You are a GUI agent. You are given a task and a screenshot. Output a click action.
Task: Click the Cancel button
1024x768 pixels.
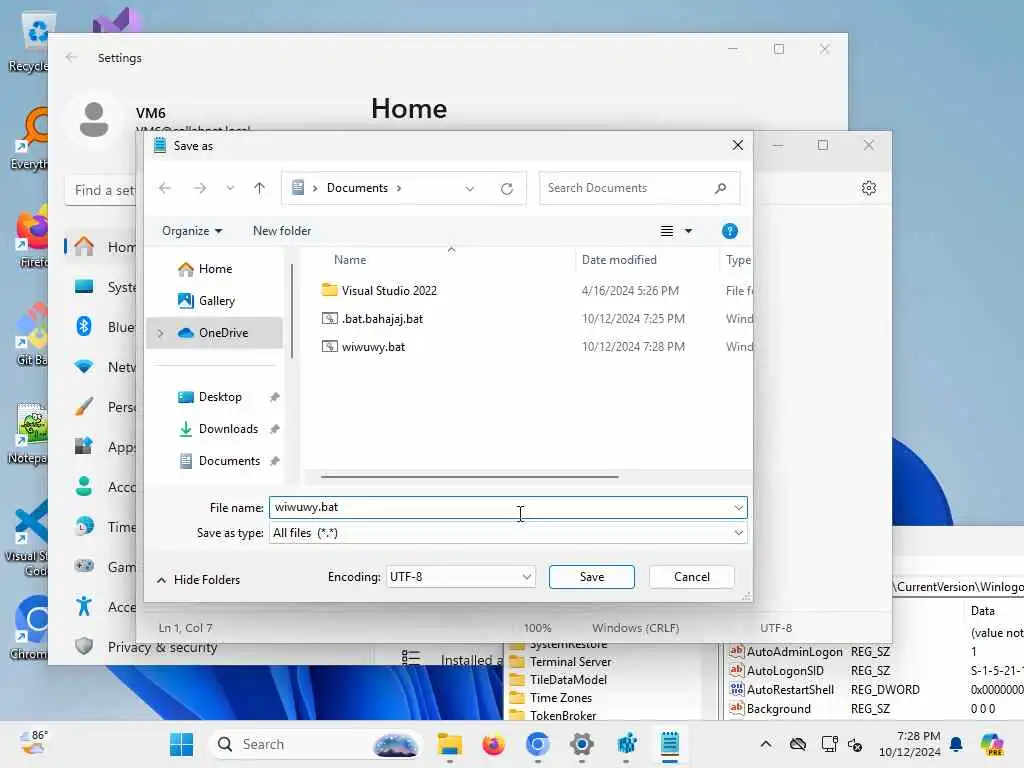(692, 577)
